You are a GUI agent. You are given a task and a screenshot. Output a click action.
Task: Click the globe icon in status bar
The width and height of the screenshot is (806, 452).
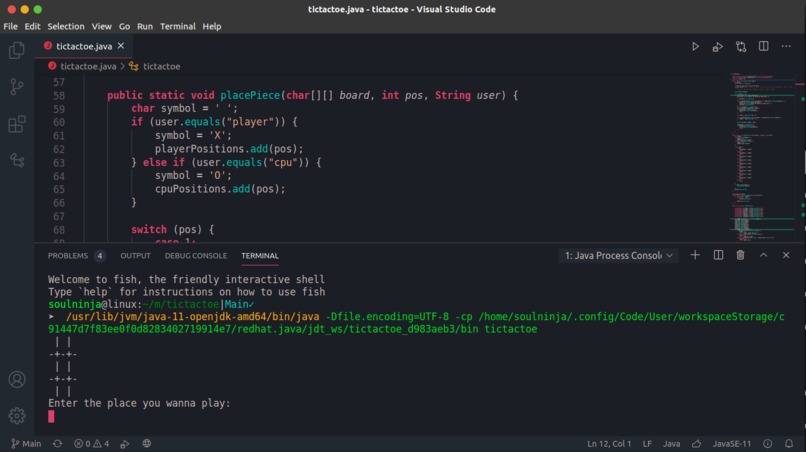(x=146, y=443)
